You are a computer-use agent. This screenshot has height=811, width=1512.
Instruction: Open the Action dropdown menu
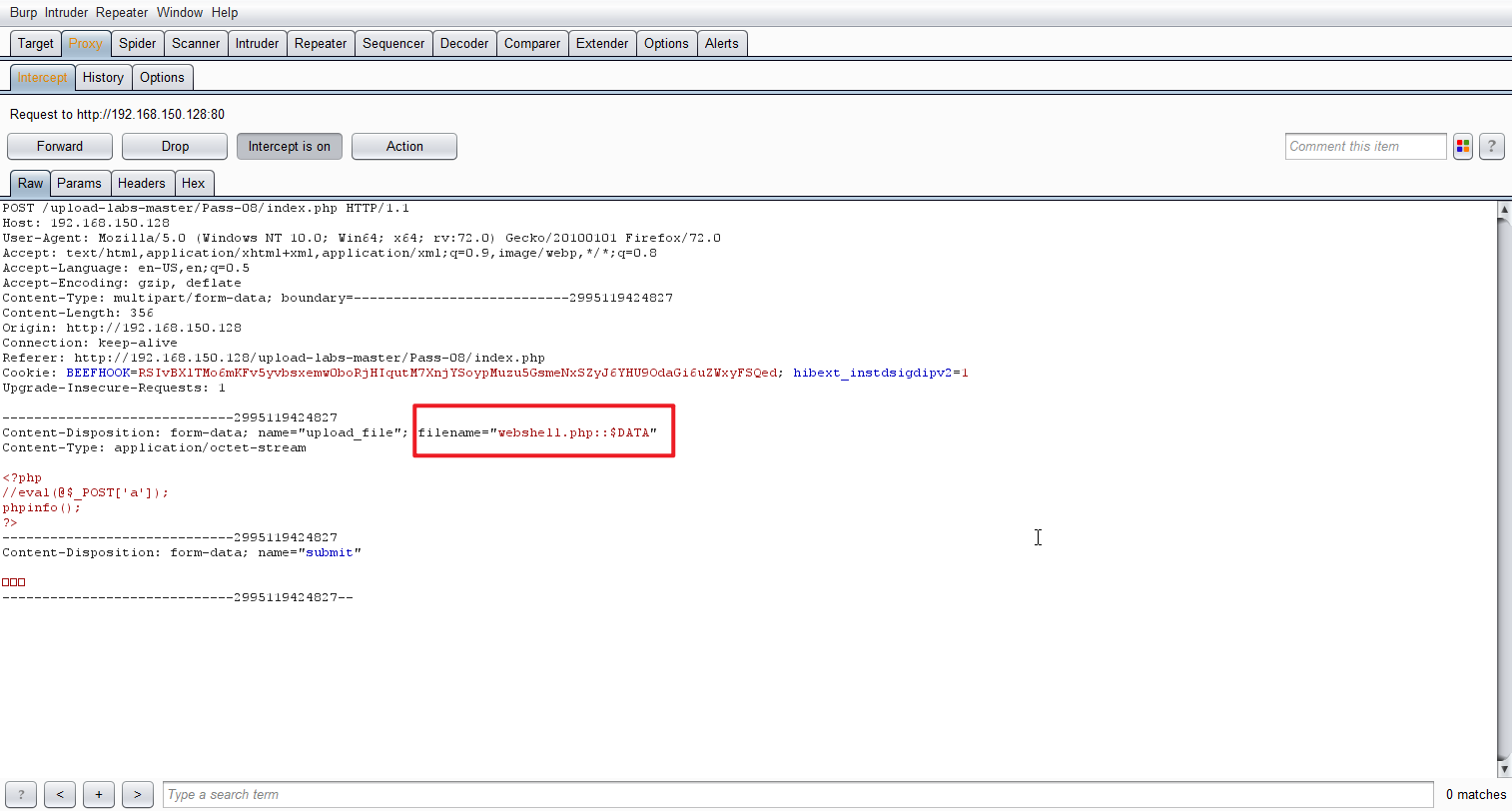click(x=404, y=146)
